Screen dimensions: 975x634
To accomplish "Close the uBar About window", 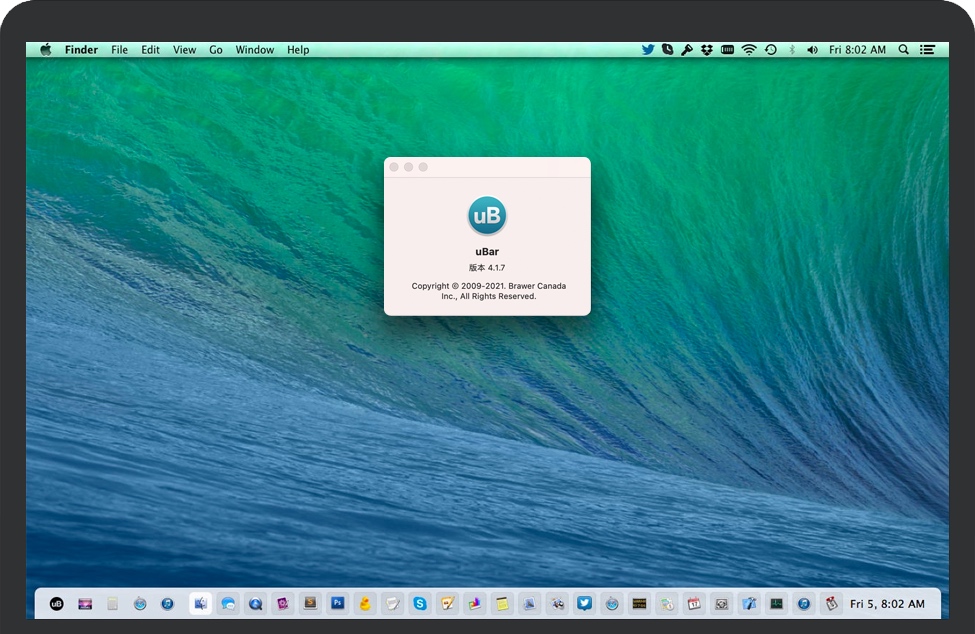I will pyautogui.click(x=395, y=167).
